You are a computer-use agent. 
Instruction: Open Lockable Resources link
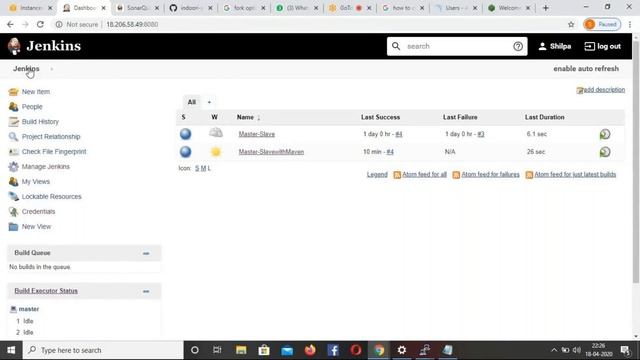[51, 197]
